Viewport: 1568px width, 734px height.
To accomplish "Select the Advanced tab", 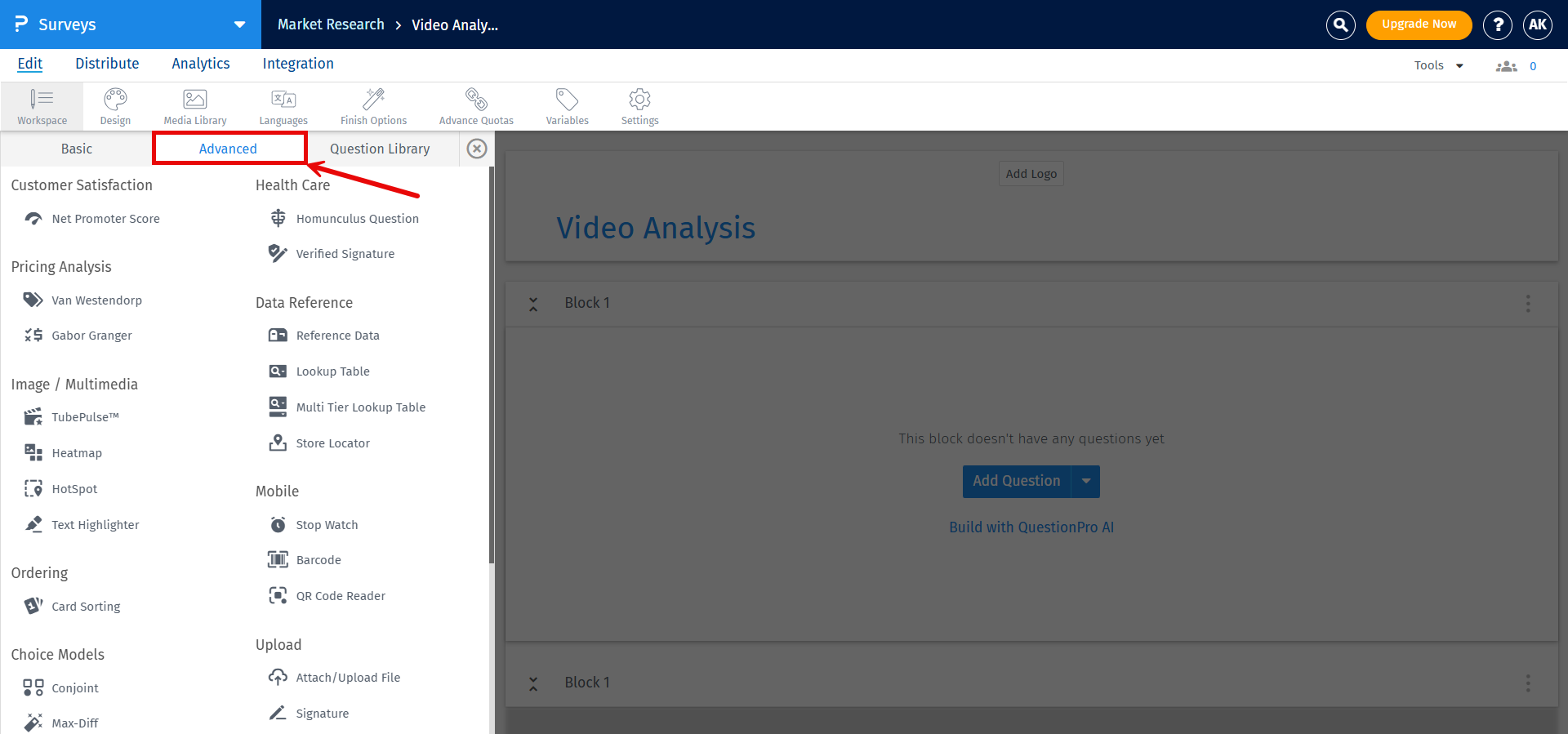I will coord(229,149).
